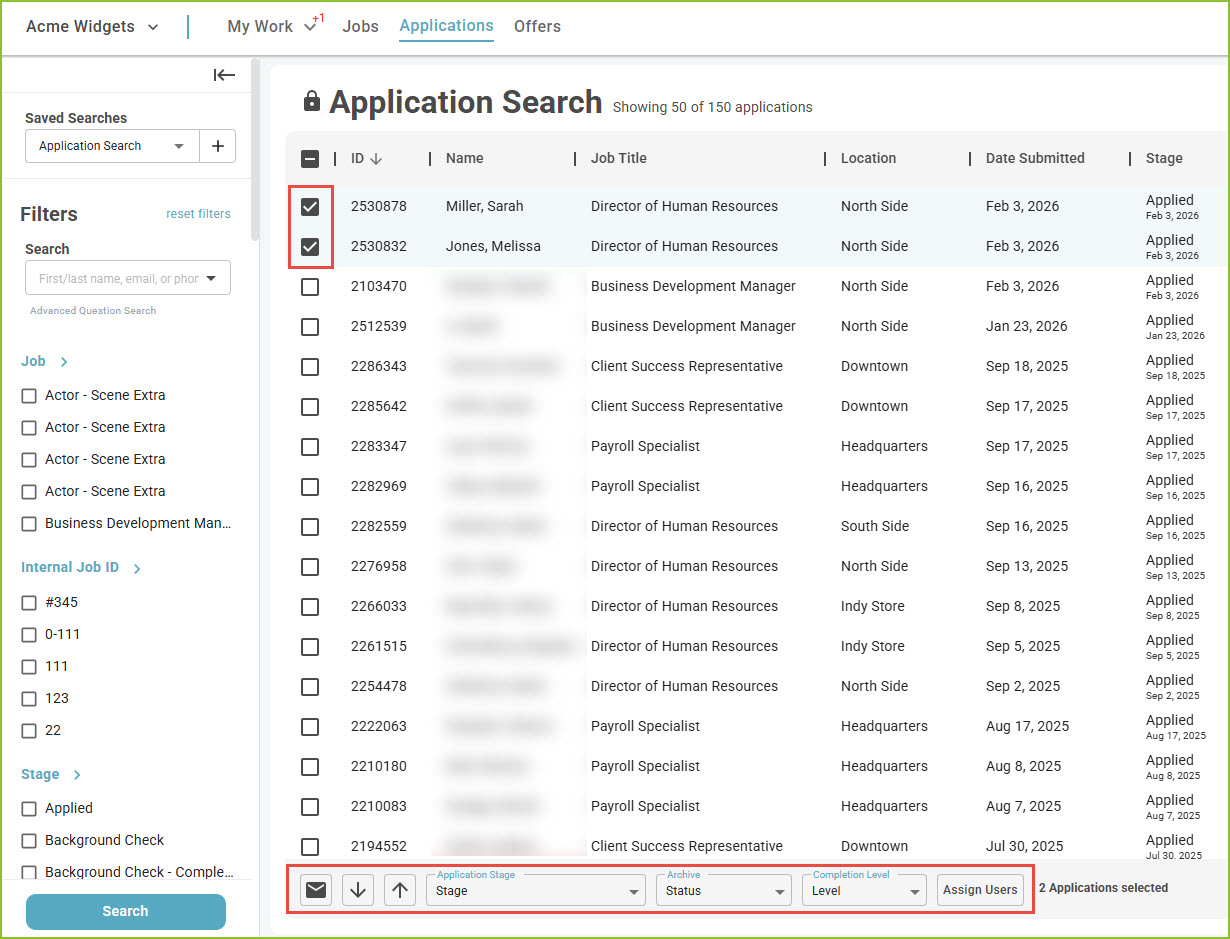Add a new saved search with plus icon
This screenshot has height=939, width=1230.
point(218,146)
